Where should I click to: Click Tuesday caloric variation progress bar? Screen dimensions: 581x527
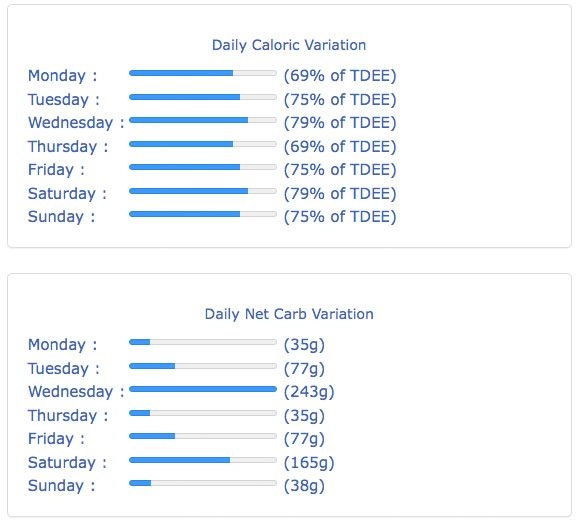click(203, 97)
